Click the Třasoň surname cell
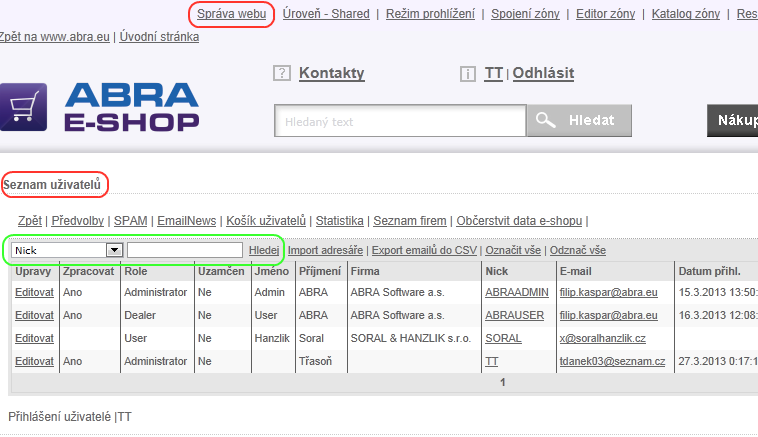758x437 pixels. tap(315, 361)
